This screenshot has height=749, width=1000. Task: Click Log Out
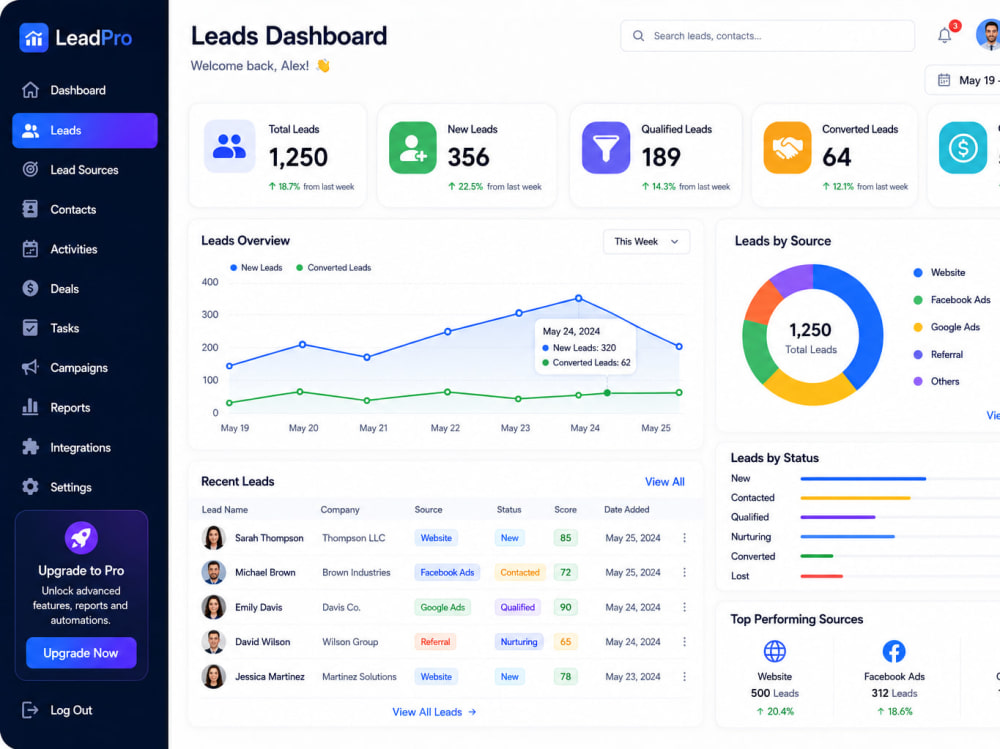click(x=57, y=710)
